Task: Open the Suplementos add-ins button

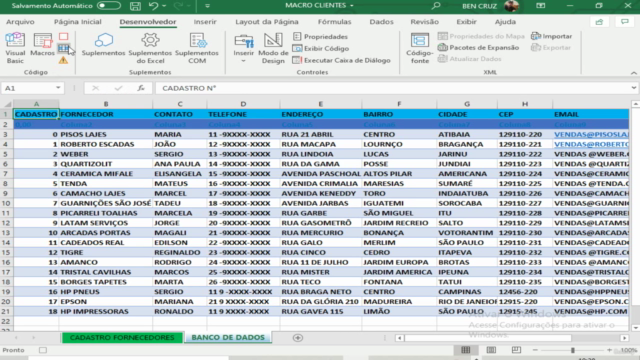Action: [x=103, y=45]
